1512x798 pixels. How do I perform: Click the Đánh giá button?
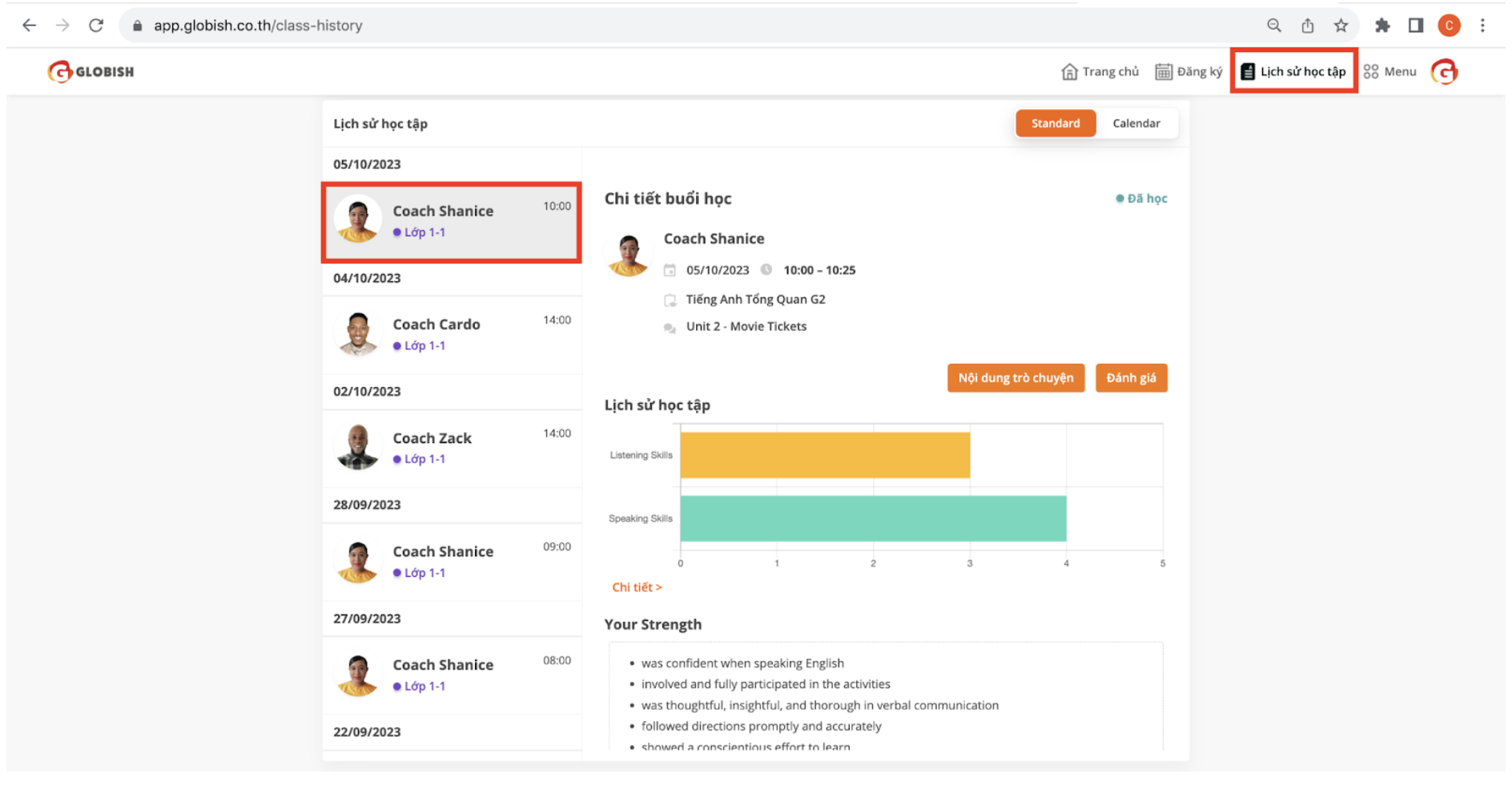point(1131,378)
